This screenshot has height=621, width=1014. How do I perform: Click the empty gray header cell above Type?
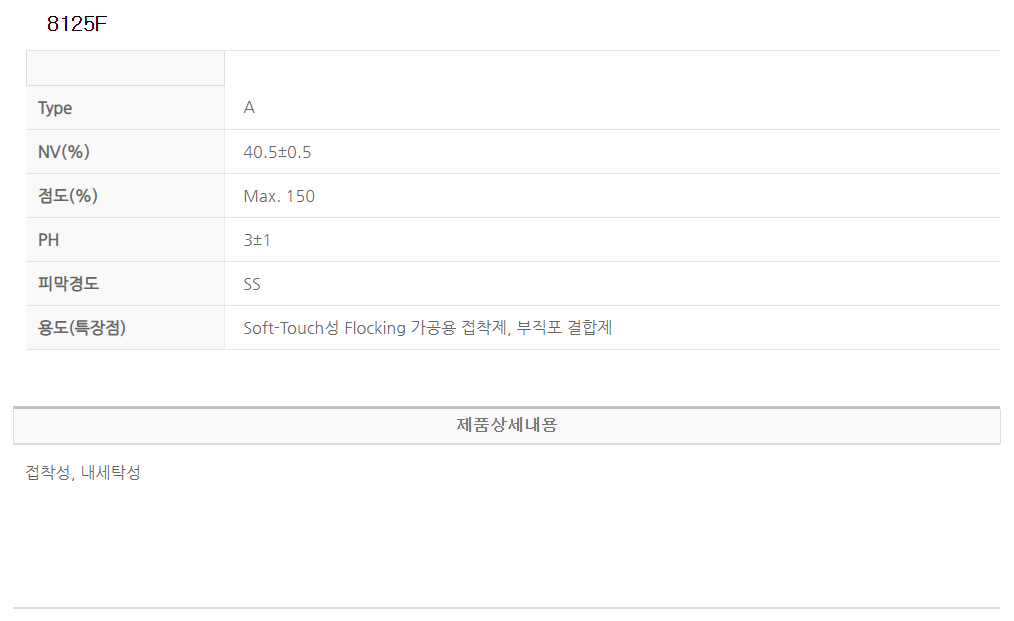coord(125,68)
